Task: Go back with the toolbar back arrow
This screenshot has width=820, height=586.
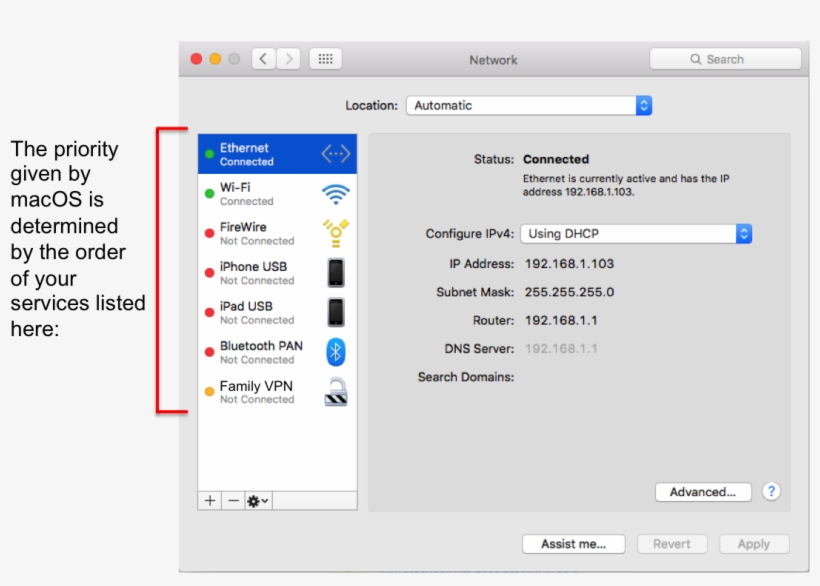Action: pos(264,59)
